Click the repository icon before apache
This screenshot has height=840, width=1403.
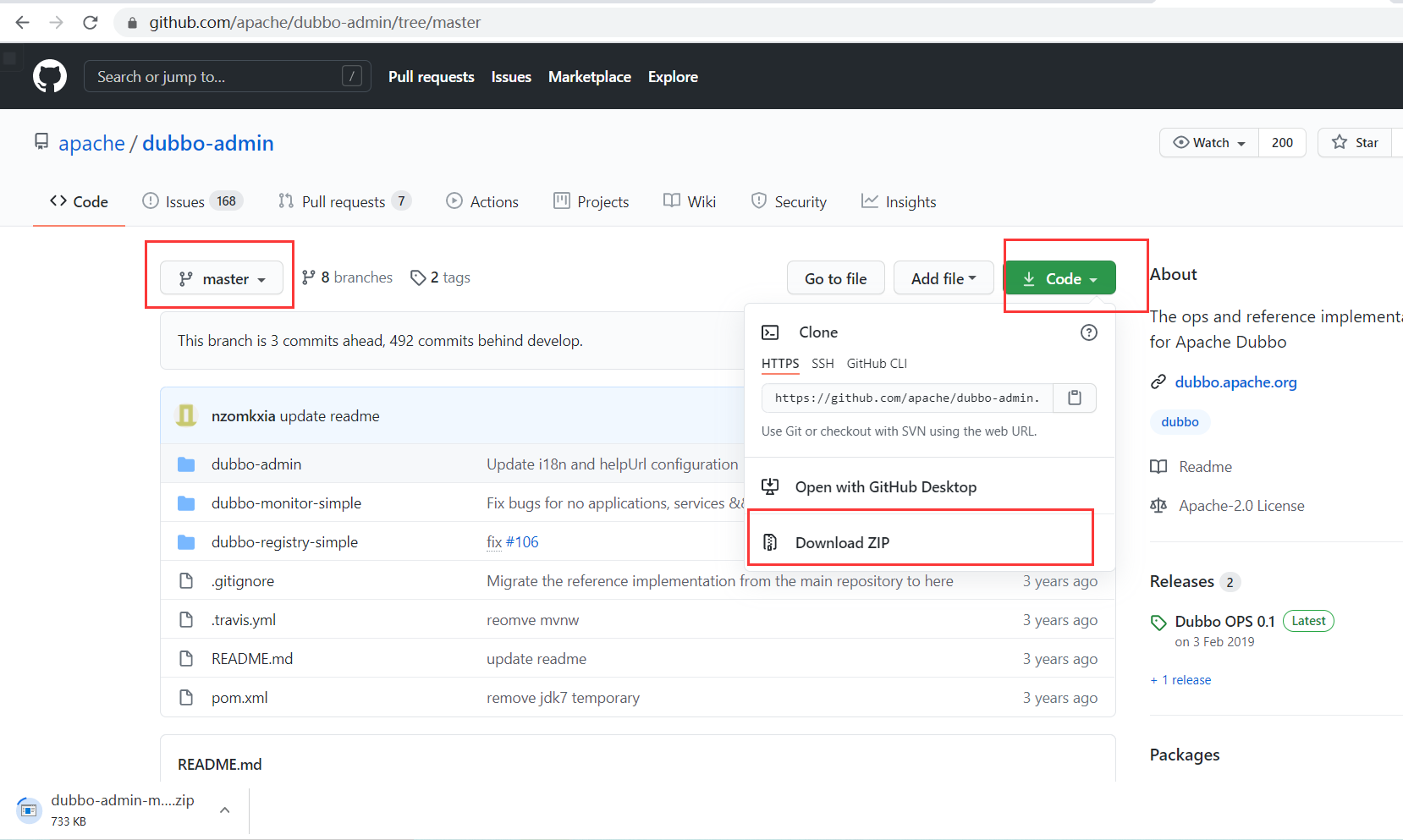41,141
